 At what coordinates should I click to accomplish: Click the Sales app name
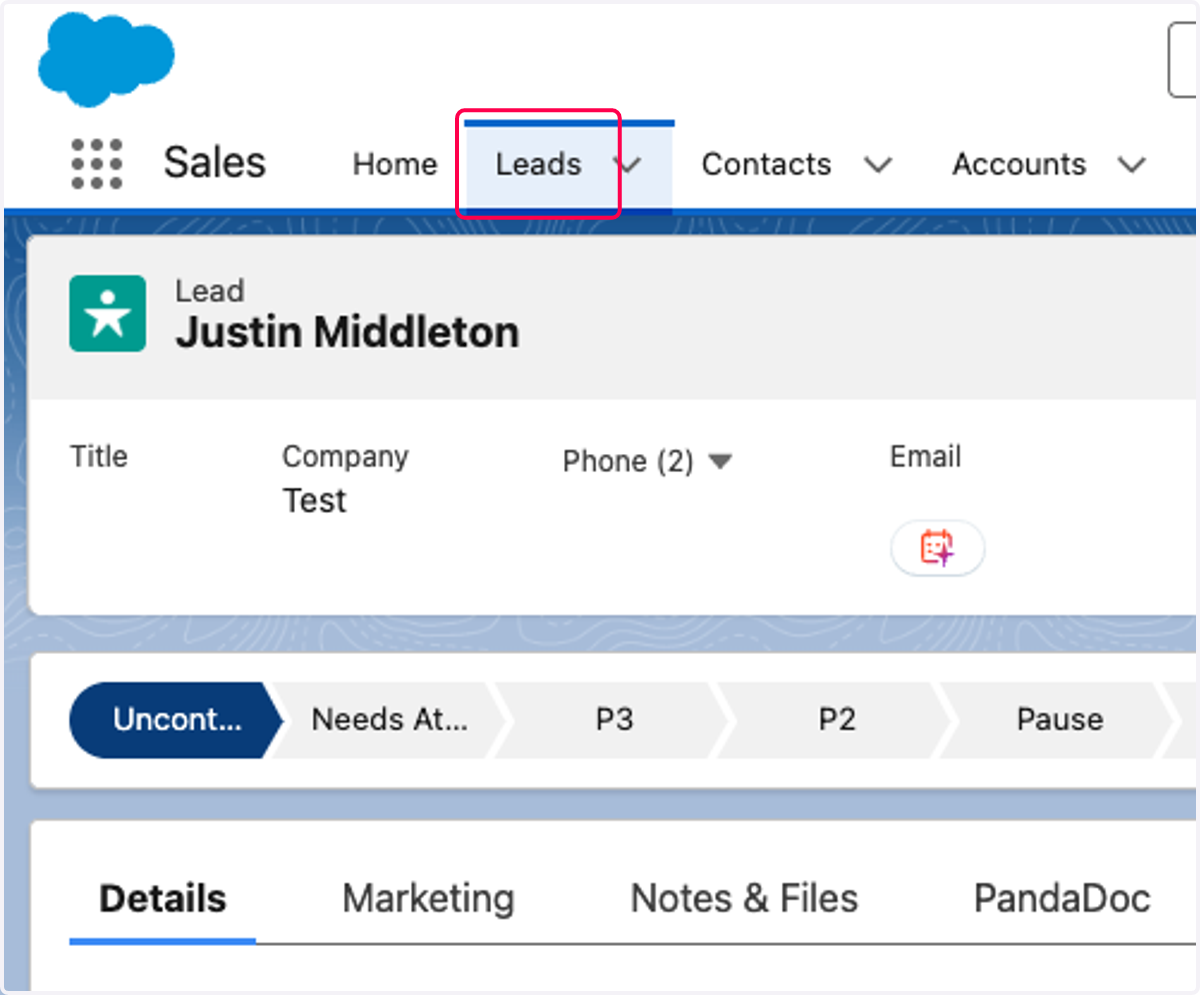coord(215,163)
